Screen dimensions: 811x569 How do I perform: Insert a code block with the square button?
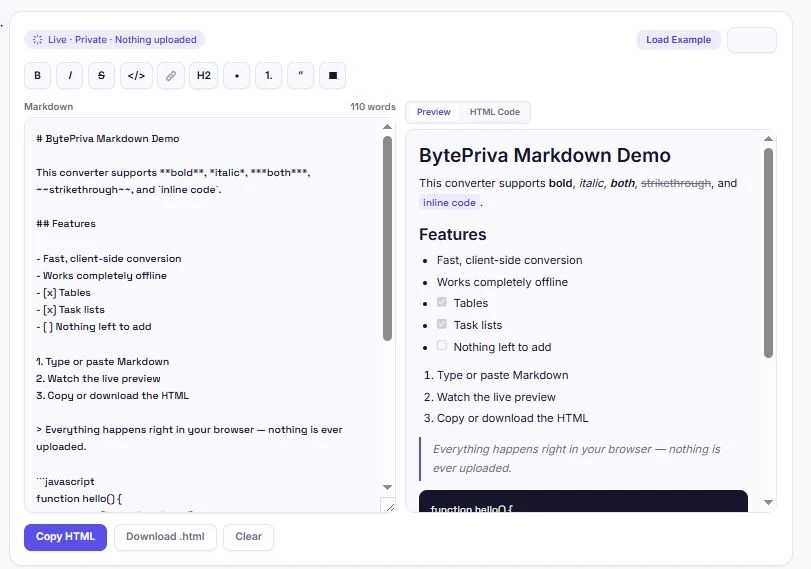coord(333,76)
